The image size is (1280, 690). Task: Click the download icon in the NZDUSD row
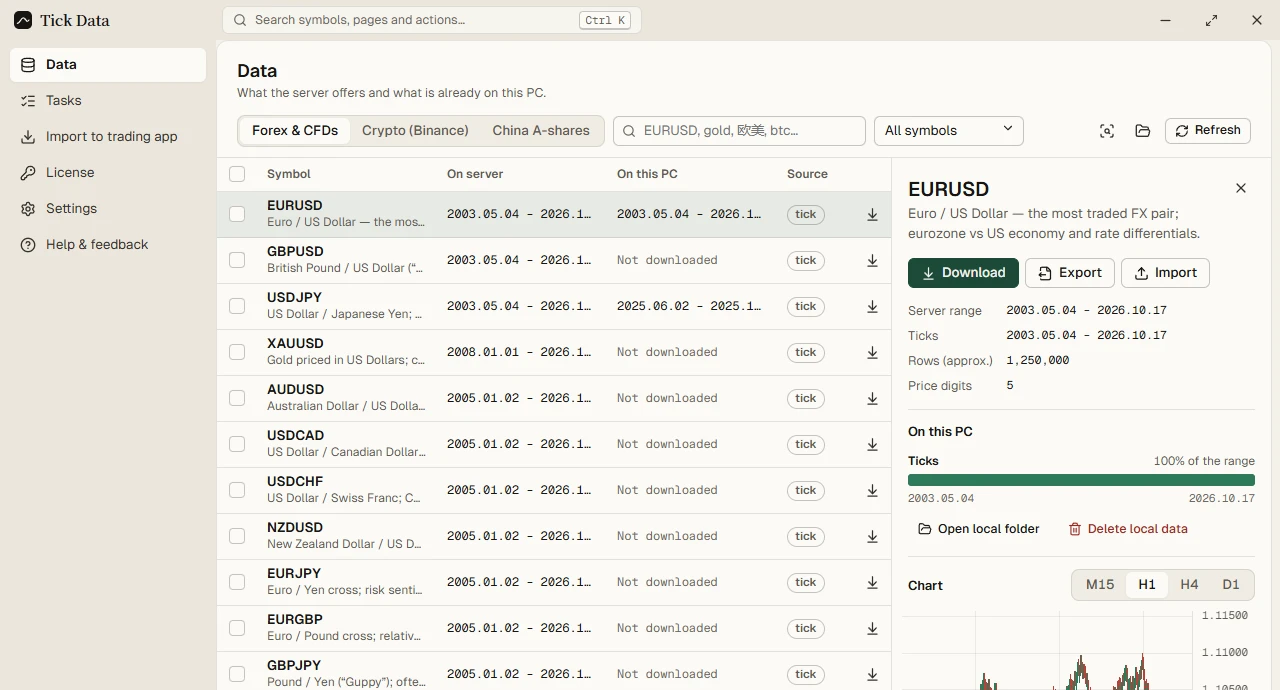pos(872,537)
